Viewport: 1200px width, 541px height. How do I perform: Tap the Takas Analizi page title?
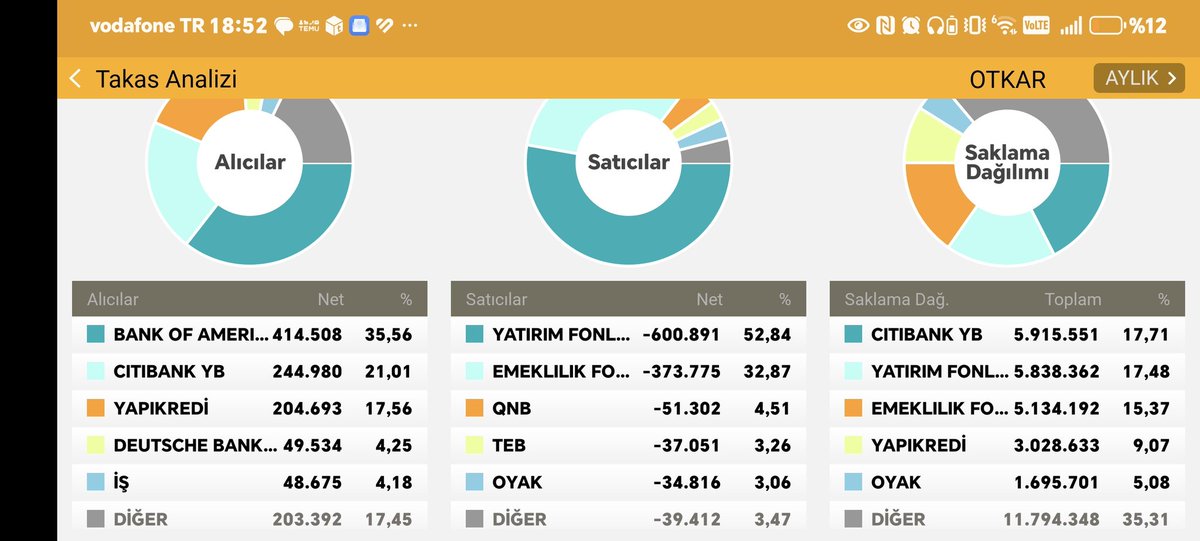pos(166,79)
